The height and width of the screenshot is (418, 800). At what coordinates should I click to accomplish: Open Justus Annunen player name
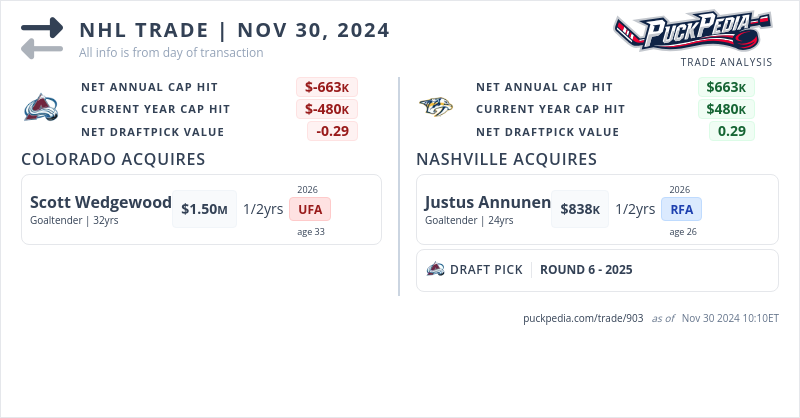pyautogui.click(x=488, y=202)
